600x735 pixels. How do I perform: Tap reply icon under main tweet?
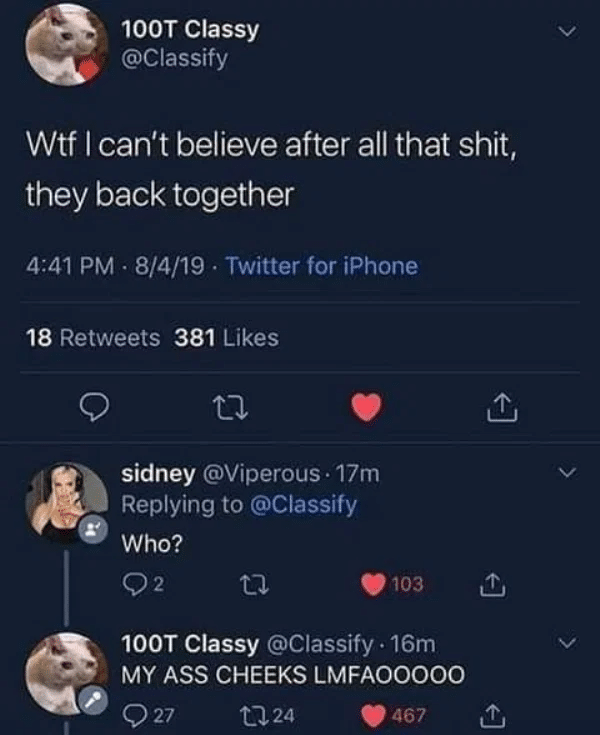(94, 407)
